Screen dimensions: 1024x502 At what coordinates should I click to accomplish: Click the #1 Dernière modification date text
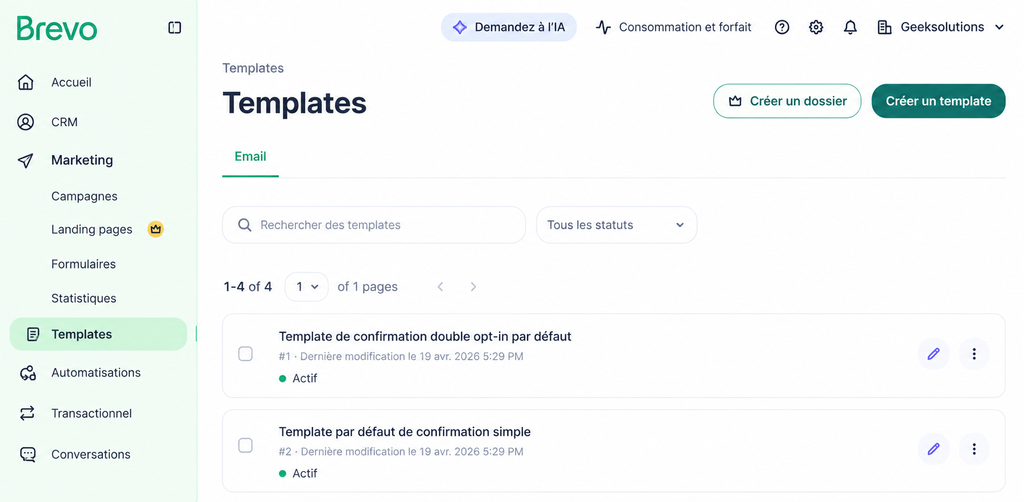click(401, 356)
